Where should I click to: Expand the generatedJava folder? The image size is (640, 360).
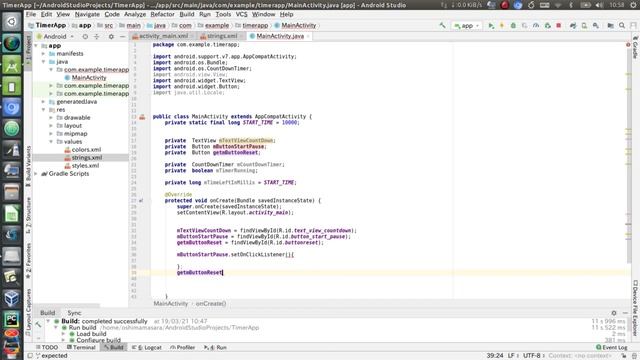click(44, 102)
